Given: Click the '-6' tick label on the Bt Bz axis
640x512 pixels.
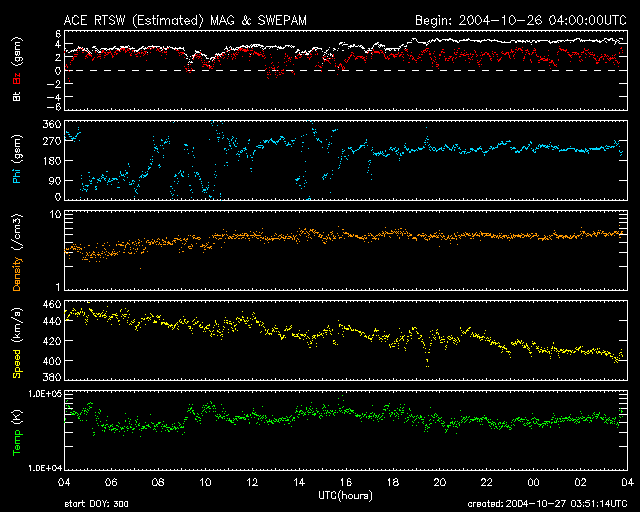Looking at the screenshot, I should point(53,107).
